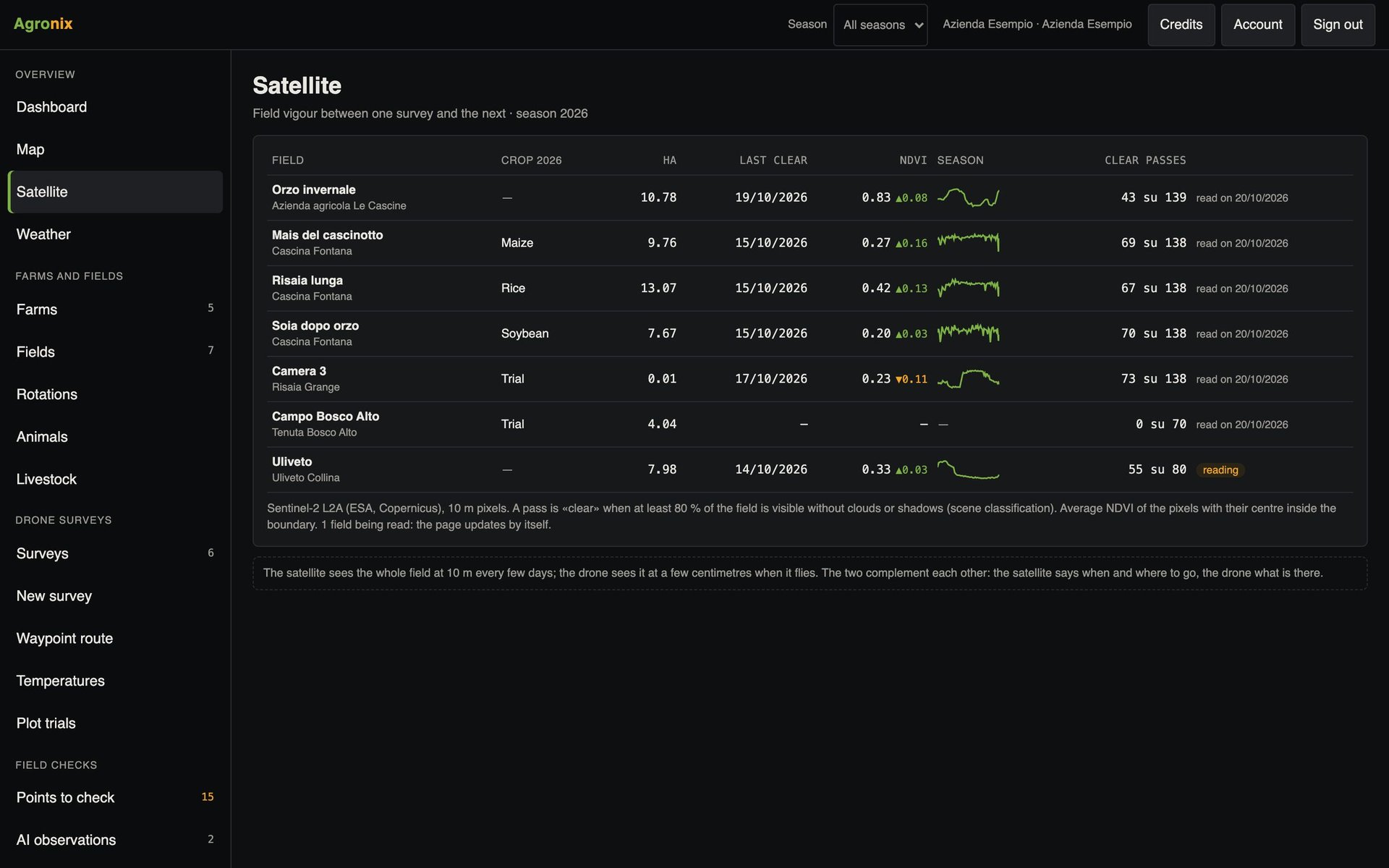Click the CROP 2026 column header

click(531, 161)
